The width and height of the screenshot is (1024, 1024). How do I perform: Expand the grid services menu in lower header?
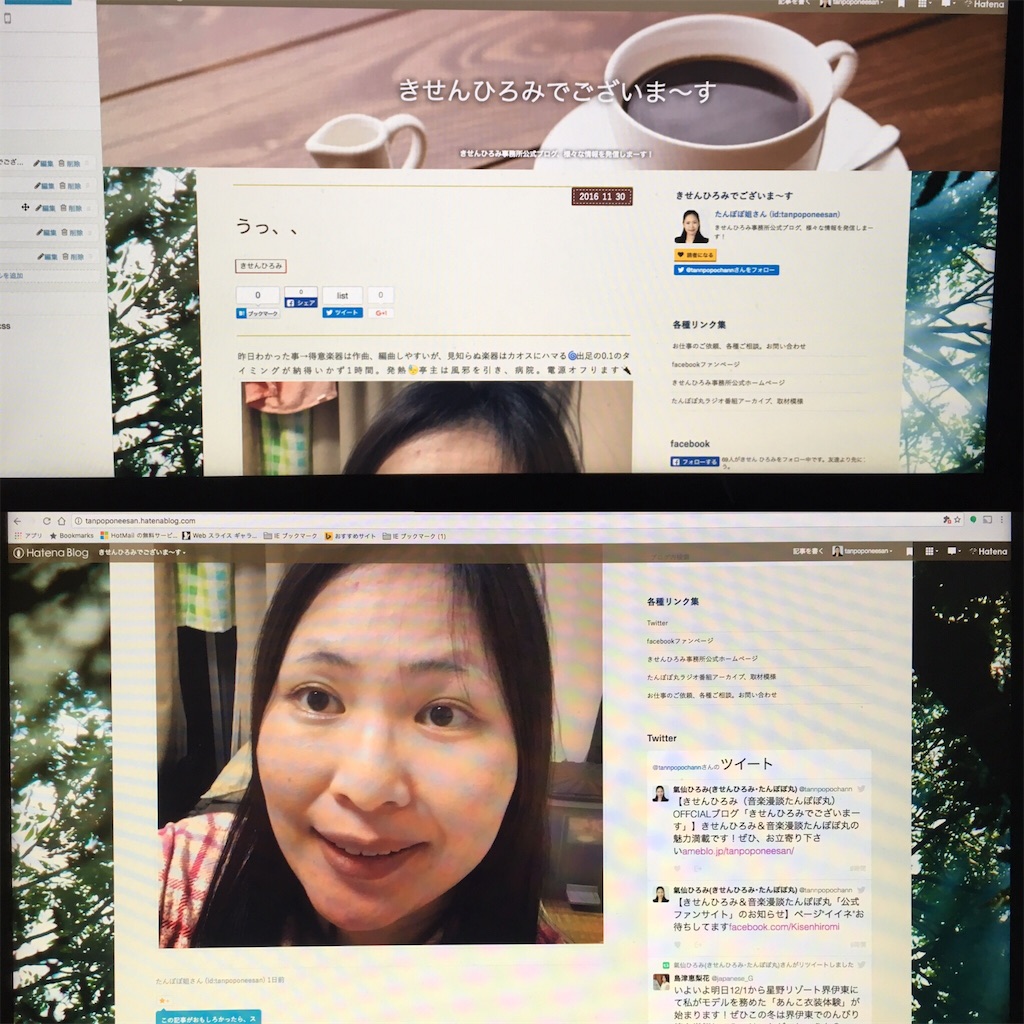coord(931,551)
